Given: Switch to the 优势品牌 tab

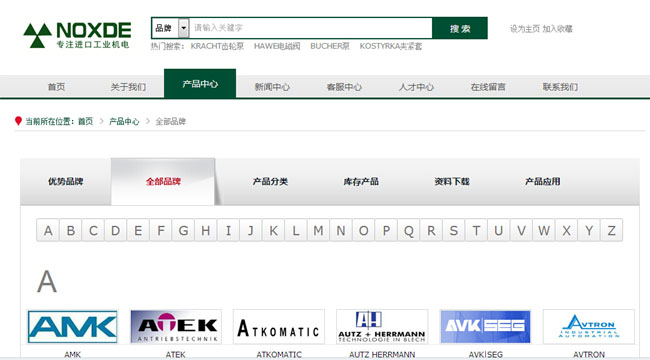Looking at the screenshot, I should [x=65, y=181].
